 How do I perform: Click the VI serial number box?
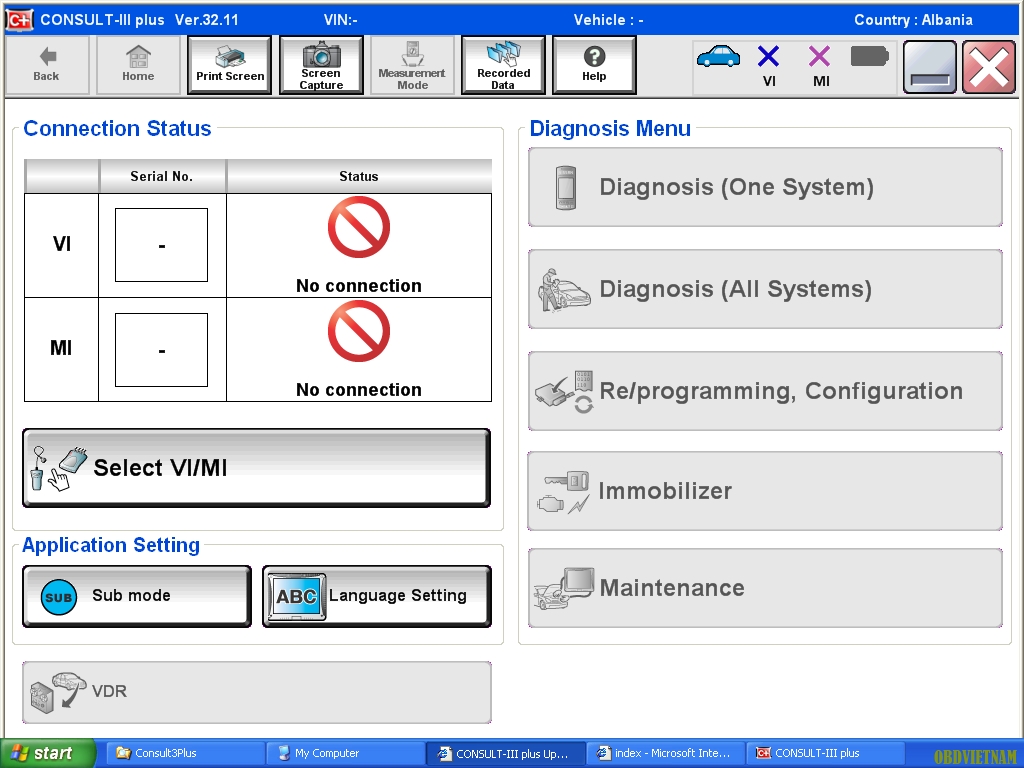click(161, 245)
